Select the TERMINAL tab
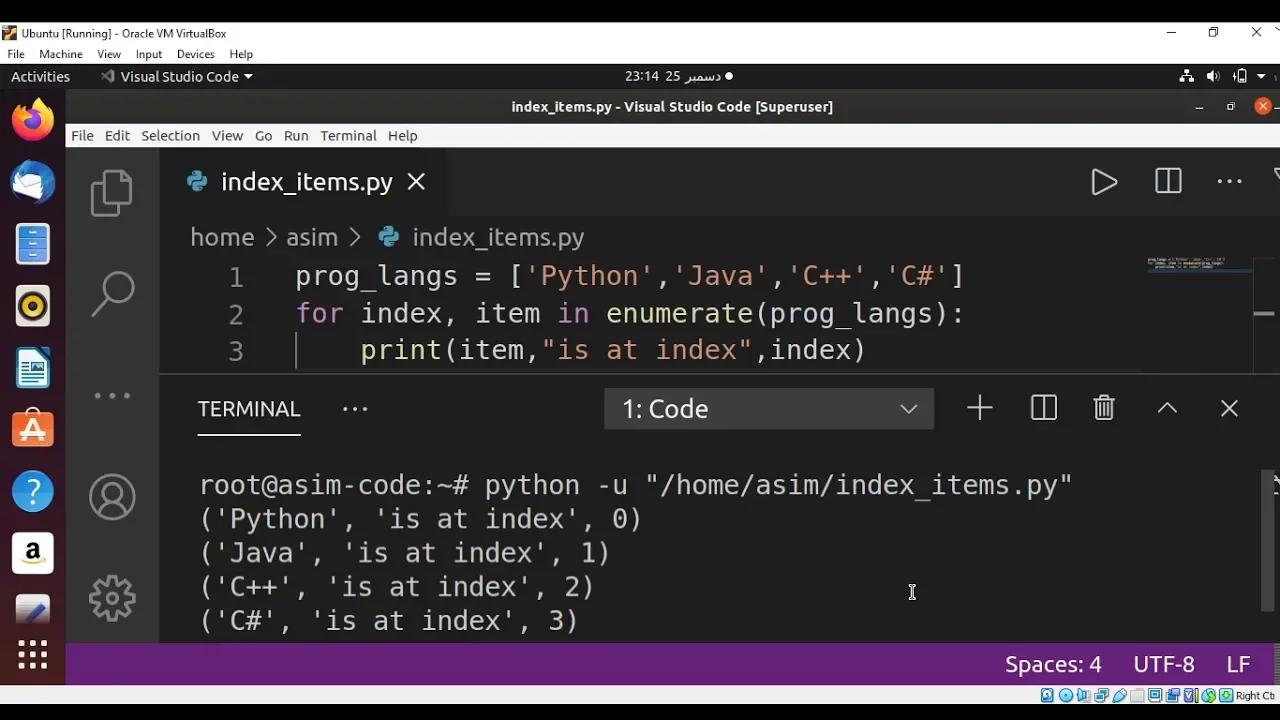The height and width of the screenshot is (720, 1280). tap(249, 408)
